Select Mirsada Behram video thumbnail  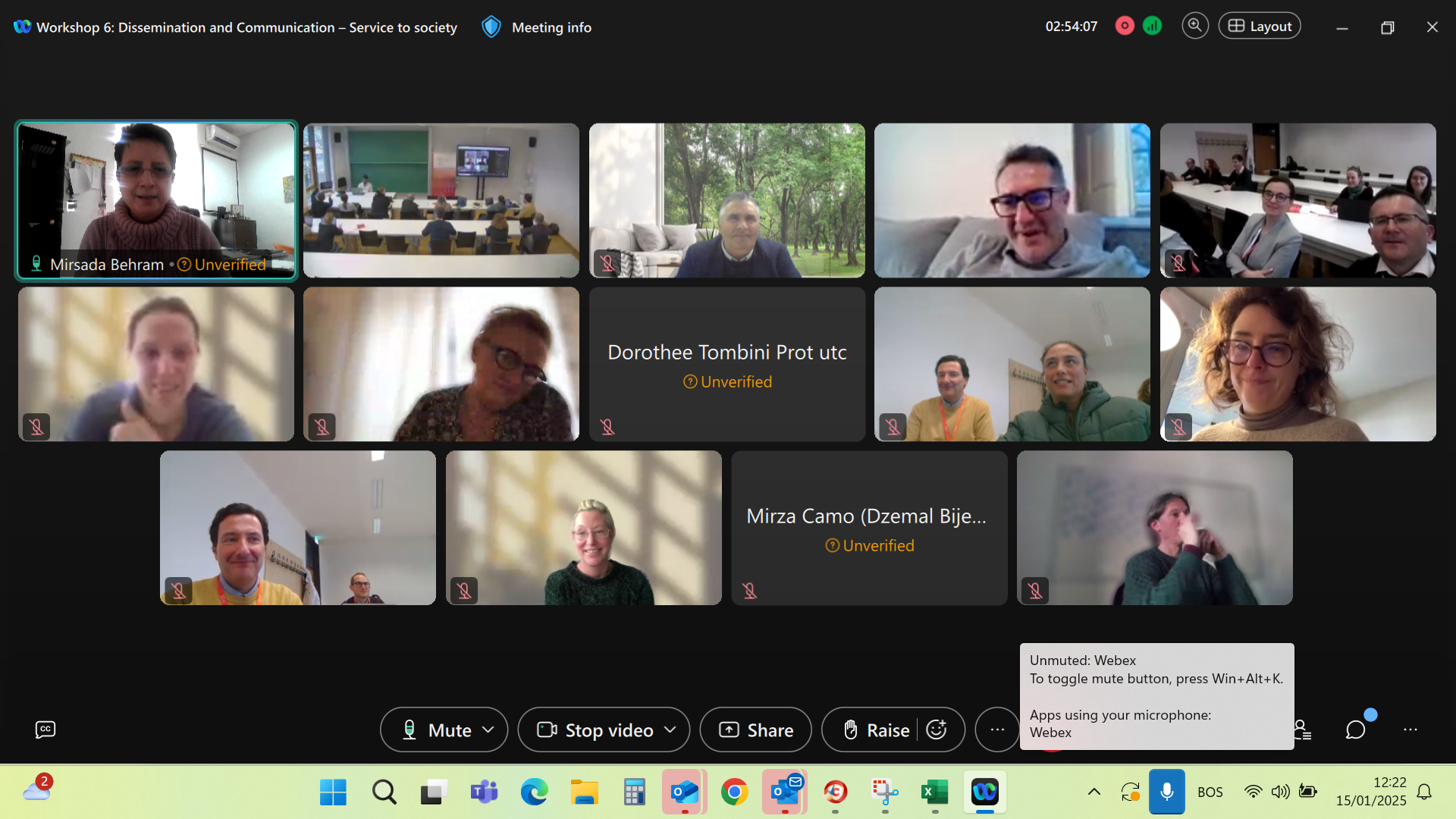156,200
